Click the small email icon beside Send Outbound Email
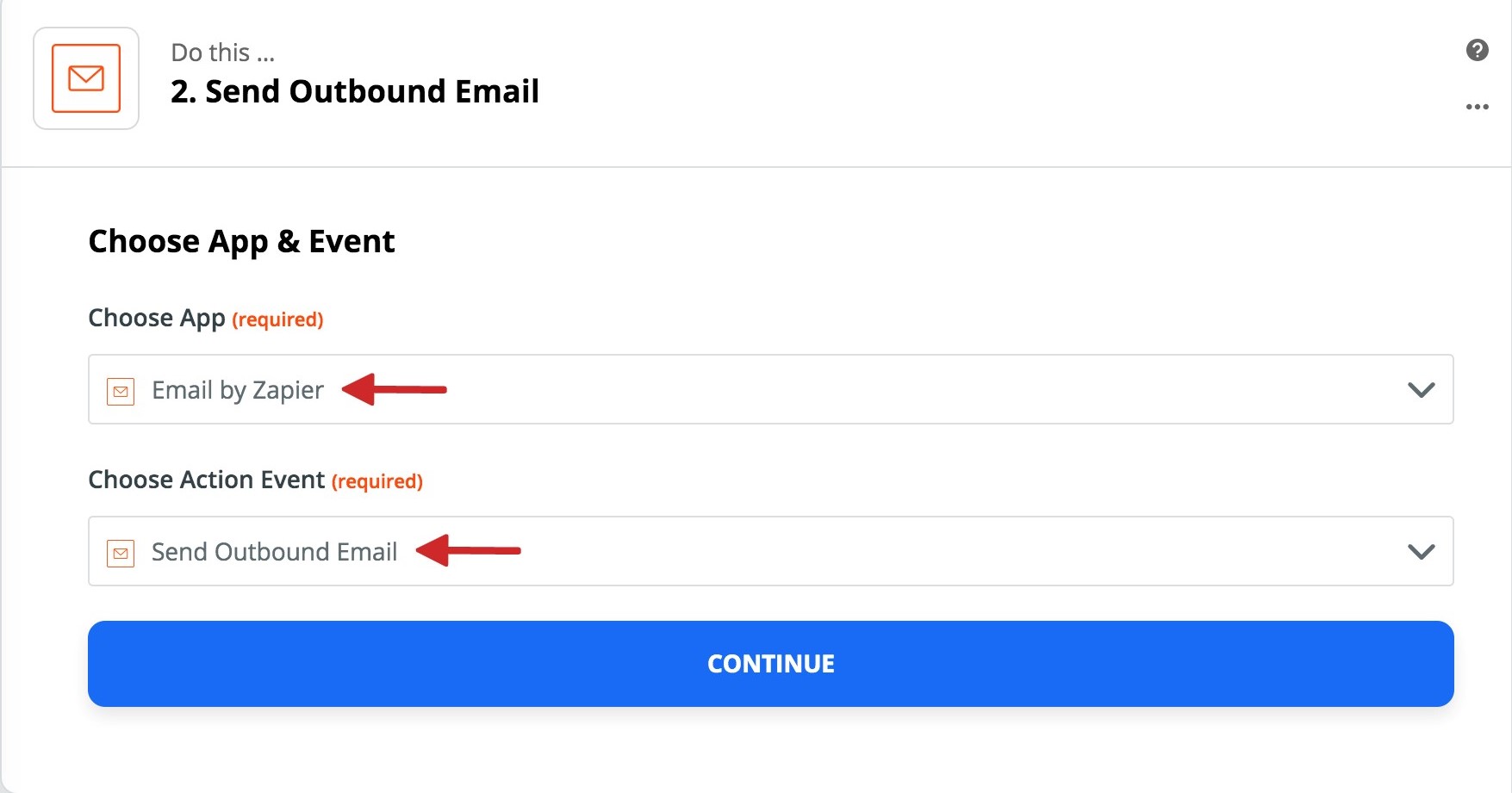 click(121, 553)
